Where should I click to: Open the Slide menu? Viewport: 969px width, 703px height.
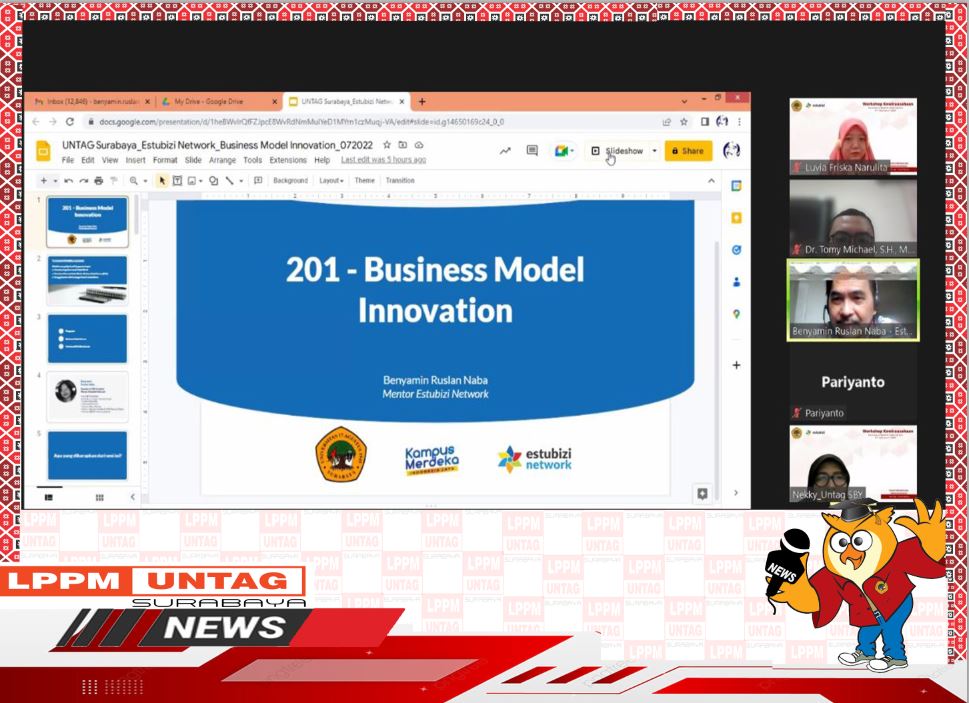pyautogui.click(x=193, y=160)
